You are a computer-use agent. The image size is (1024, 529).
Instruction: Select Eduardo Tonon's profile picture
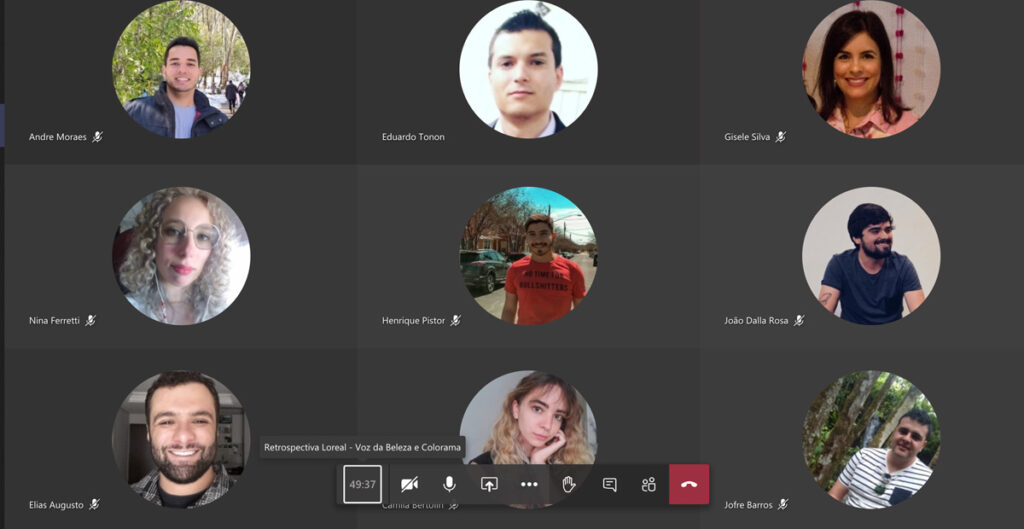click(x=528, y=70)
